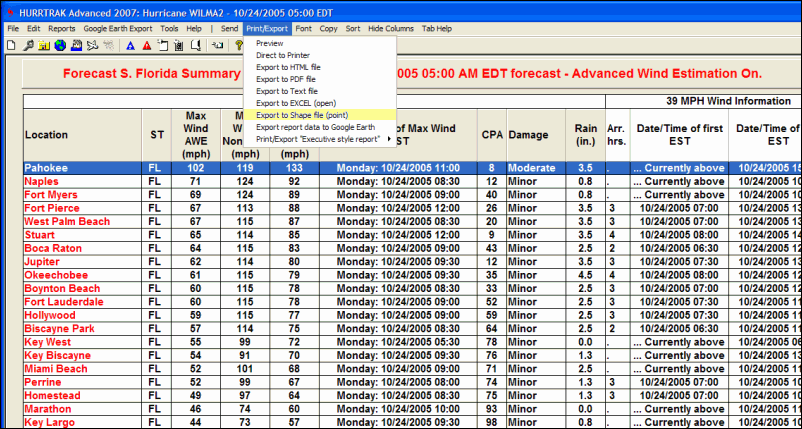Select the Preview menu entry
Viewport: 802px width, 429px height.
click(270, 44)
